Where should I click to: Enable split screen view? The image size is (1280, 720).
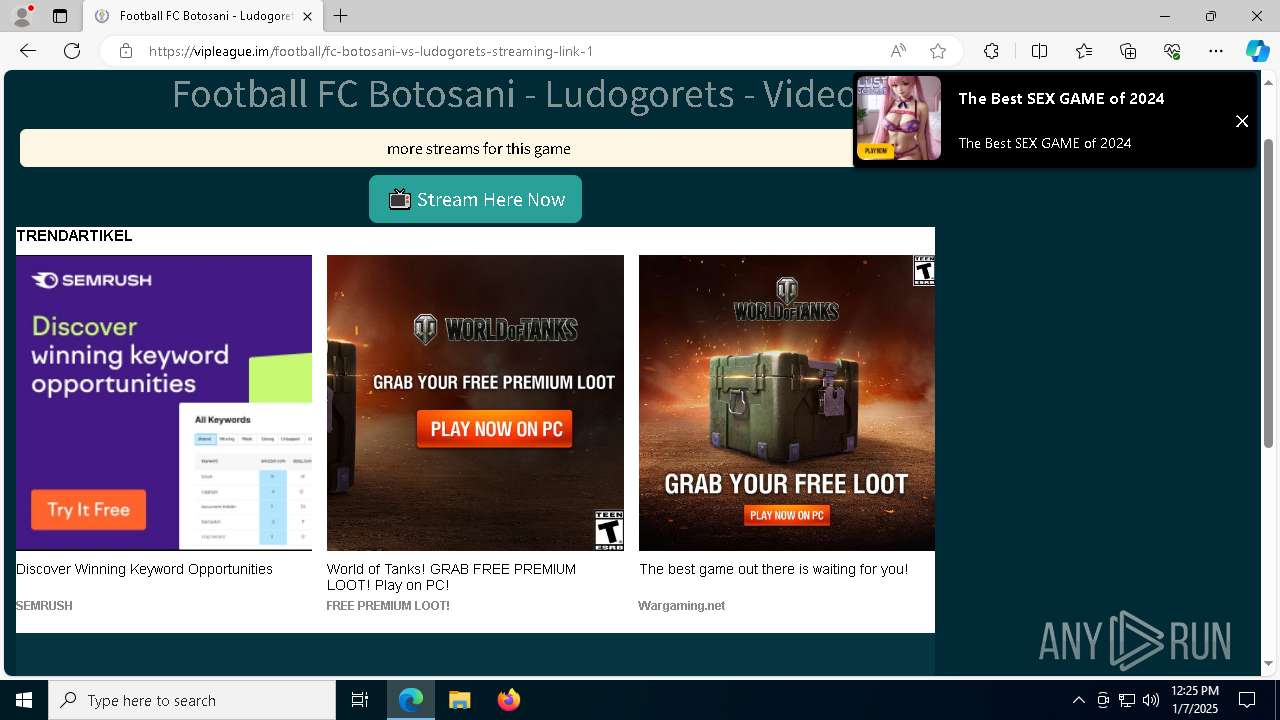(x=1039, y=51)
